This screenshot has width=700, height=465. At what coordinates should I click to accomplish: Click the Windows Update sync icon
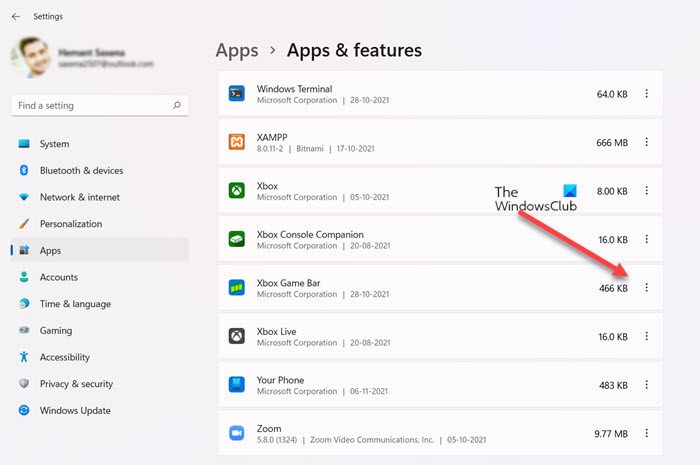point(24,410)
